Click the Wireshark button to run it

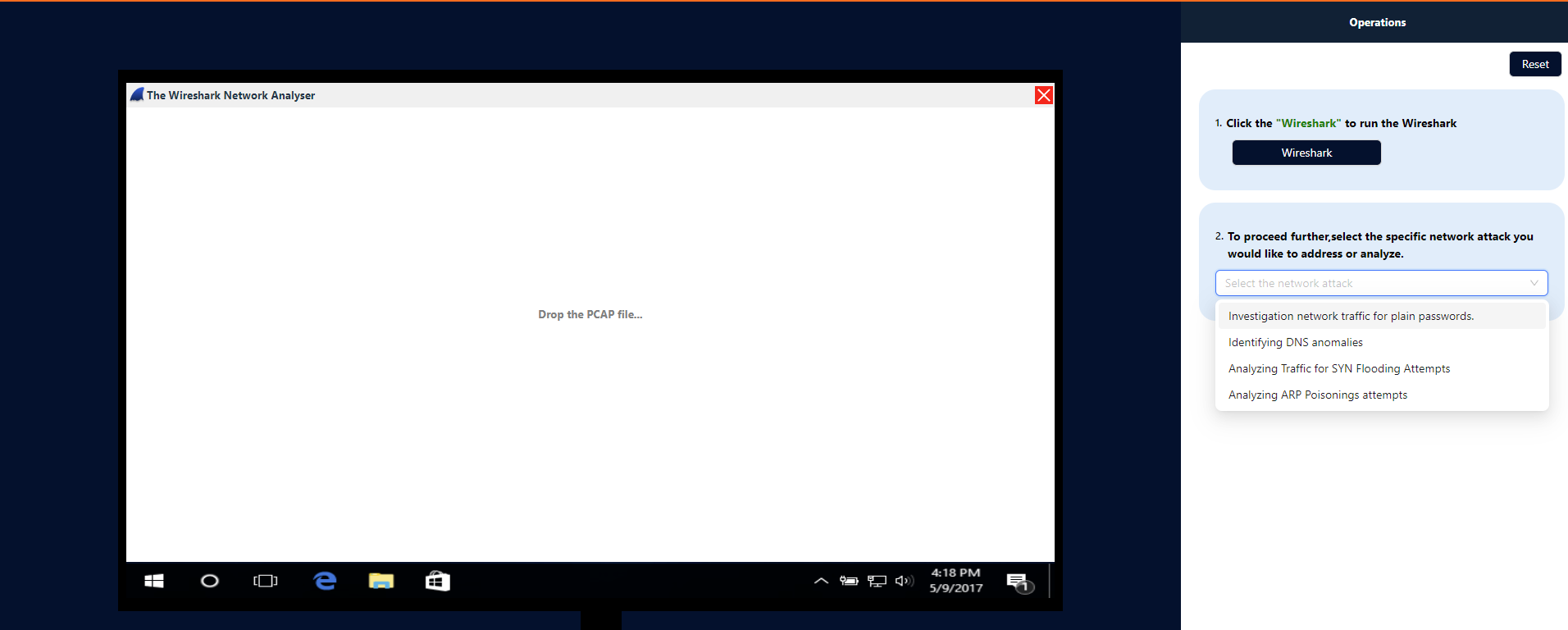tap(1306, 153)
